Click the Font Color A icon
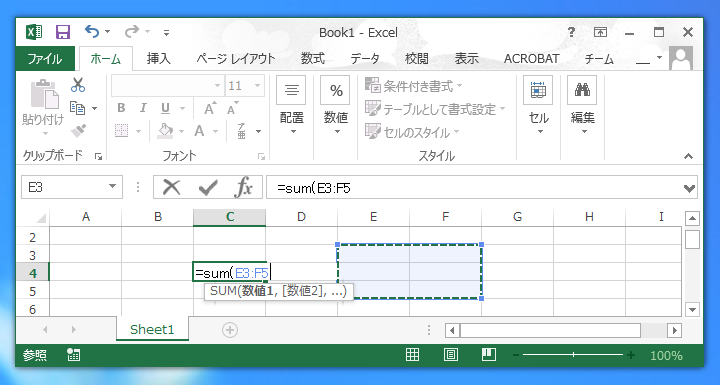 click(x=199, y=131)
